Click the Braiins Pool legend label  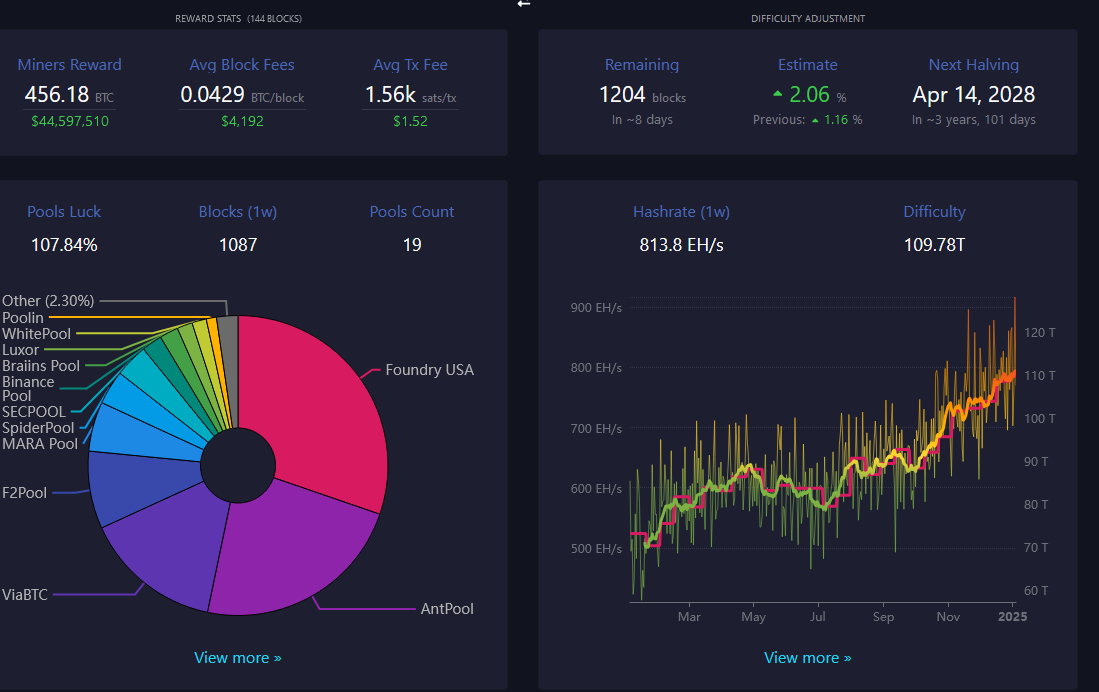(x=41, y=366)
